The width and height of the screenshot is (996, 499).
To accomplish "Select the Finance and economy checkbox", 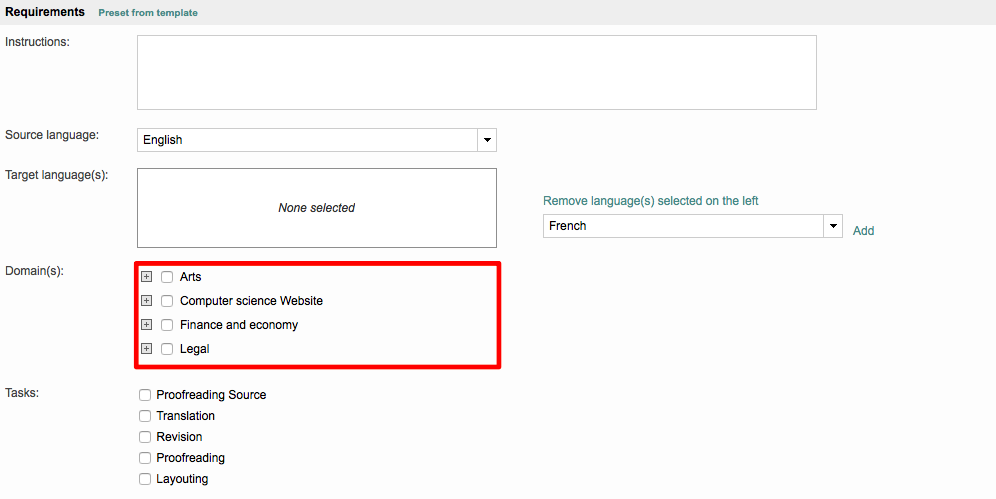I will 167,325.
